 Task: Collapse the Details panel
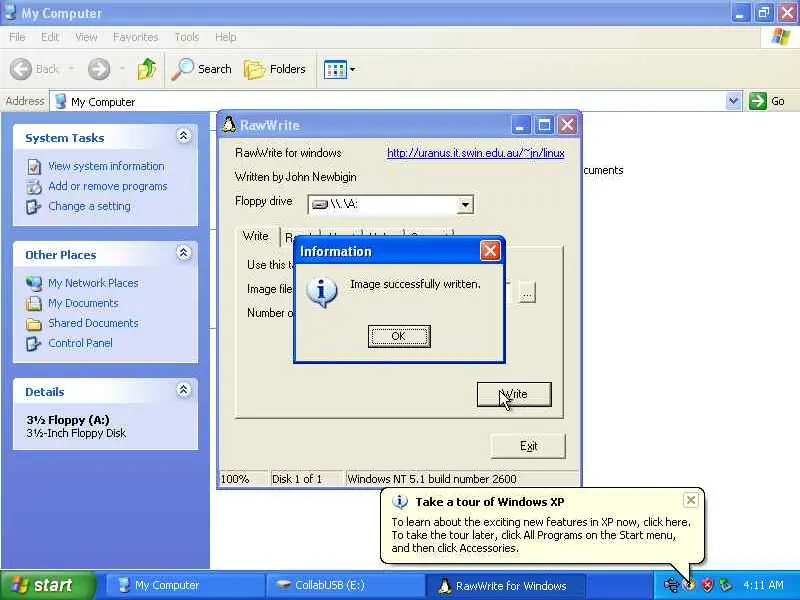tap(183, 390)
